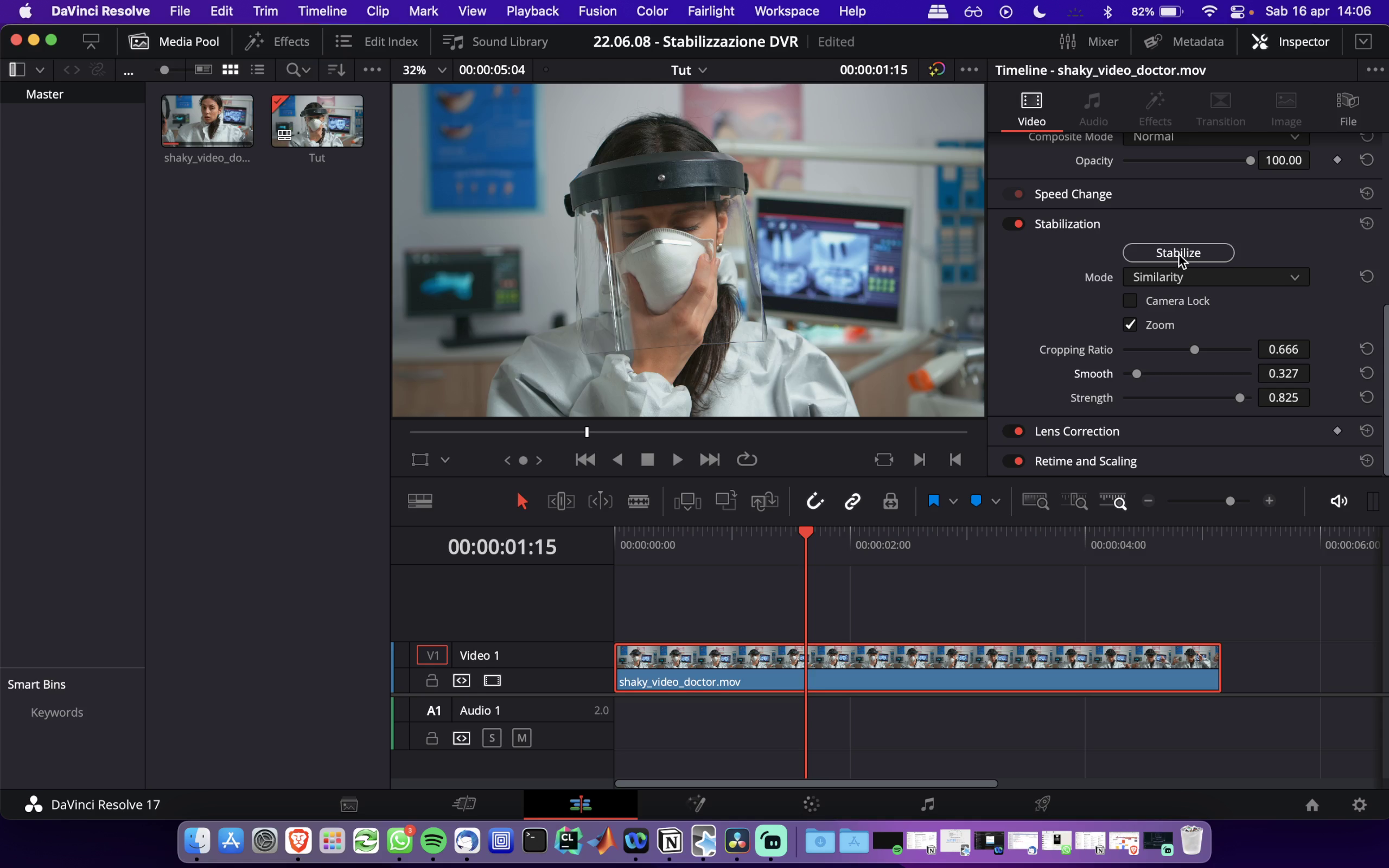Open the stabilization Mode Similarity dropdown
Screen dimensions: 1389x868
(x=1216, y=277)
